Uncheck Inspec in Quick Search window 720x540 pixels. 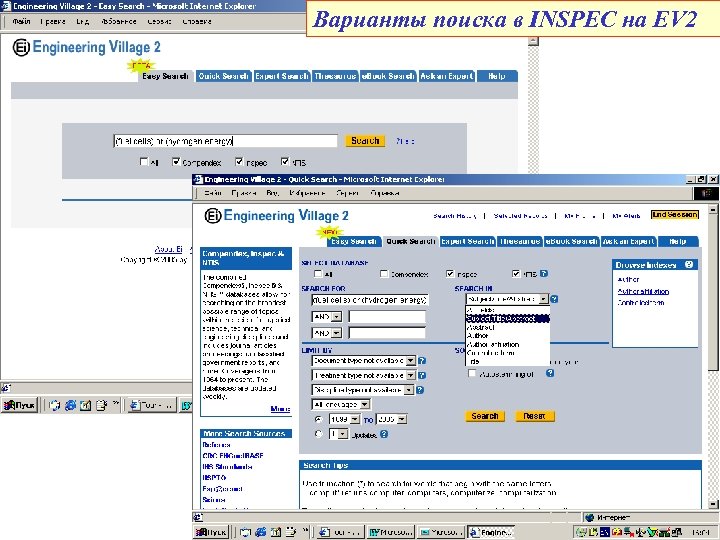point(450,274)
